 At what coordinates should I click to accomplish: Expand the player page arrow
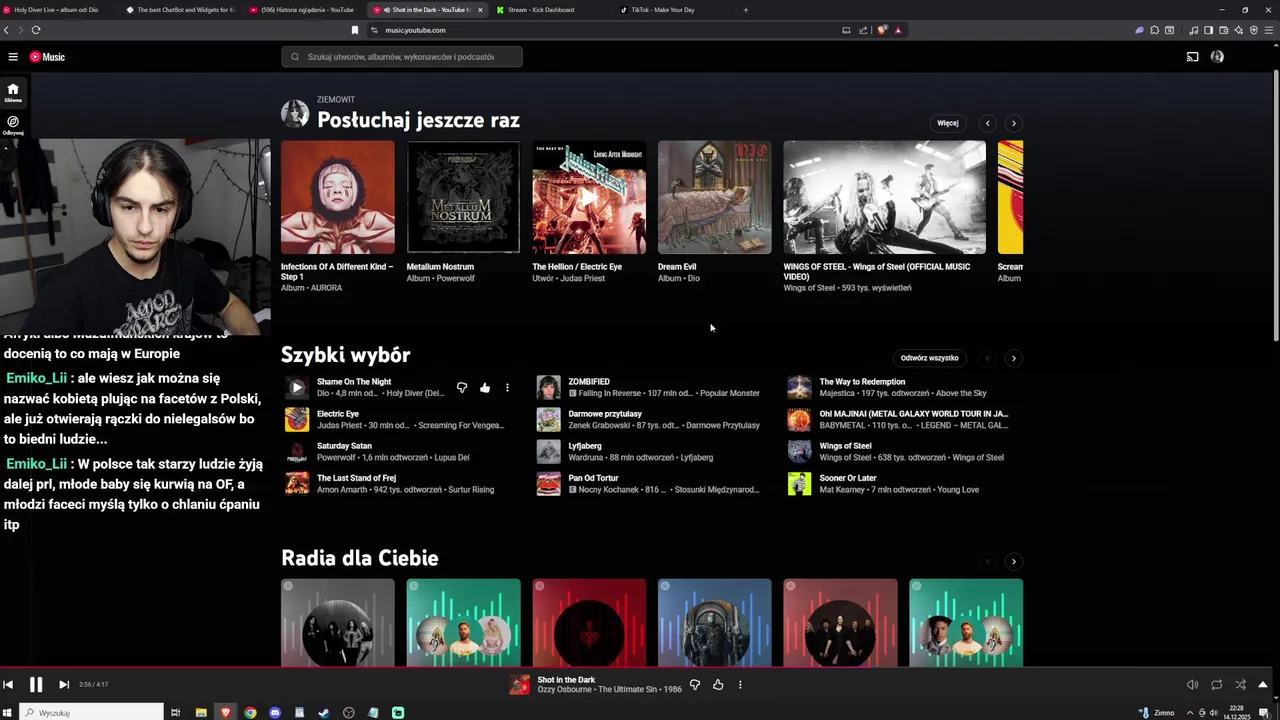[x=1263, y=685]
